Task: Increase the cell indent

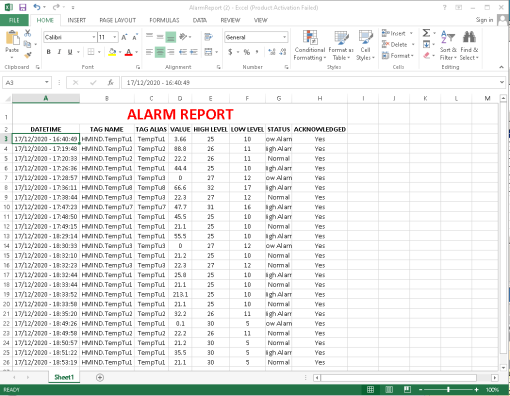Action: 194,52
